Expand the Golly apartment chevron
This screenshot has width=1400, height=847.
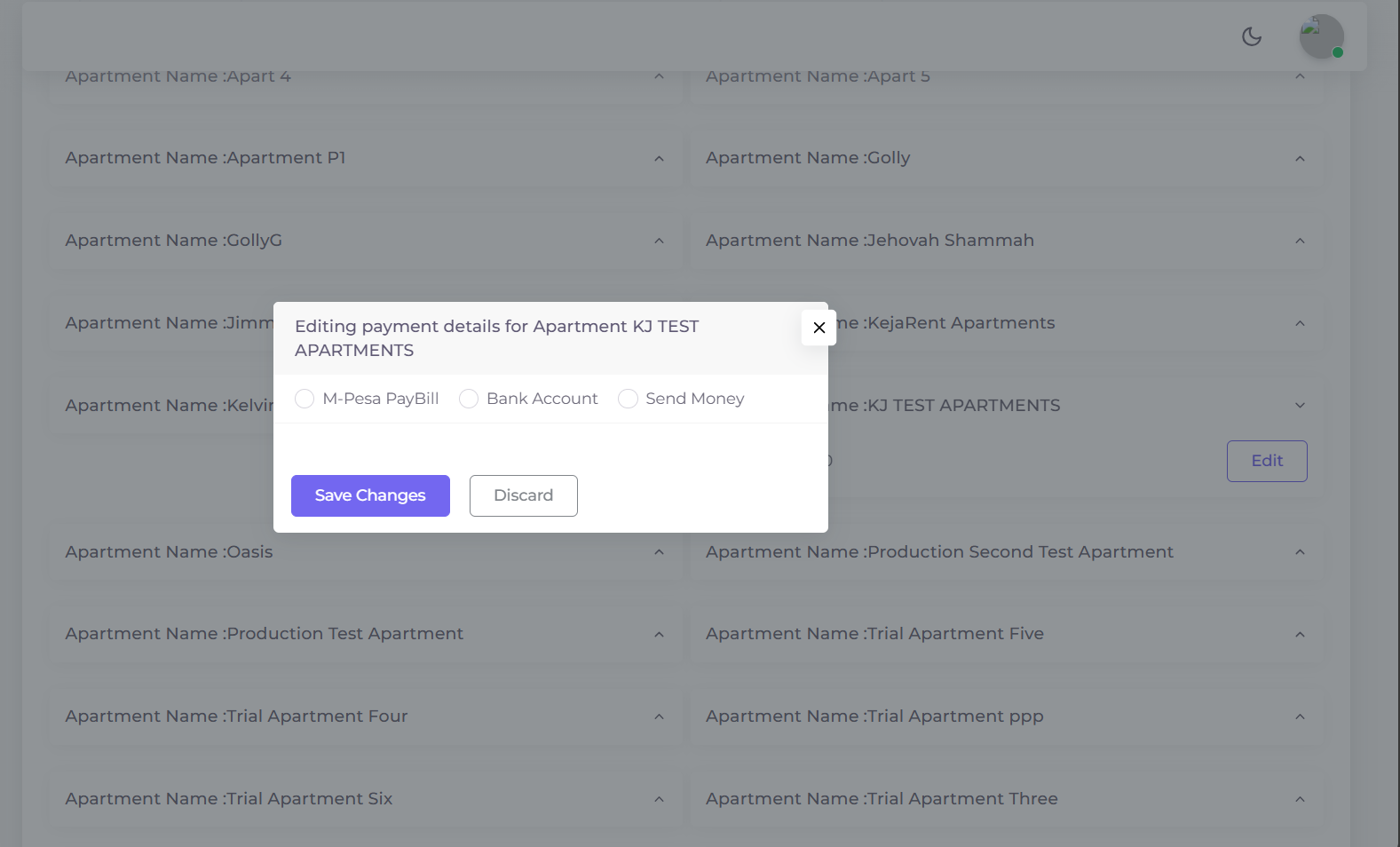tap(1300, 159)
